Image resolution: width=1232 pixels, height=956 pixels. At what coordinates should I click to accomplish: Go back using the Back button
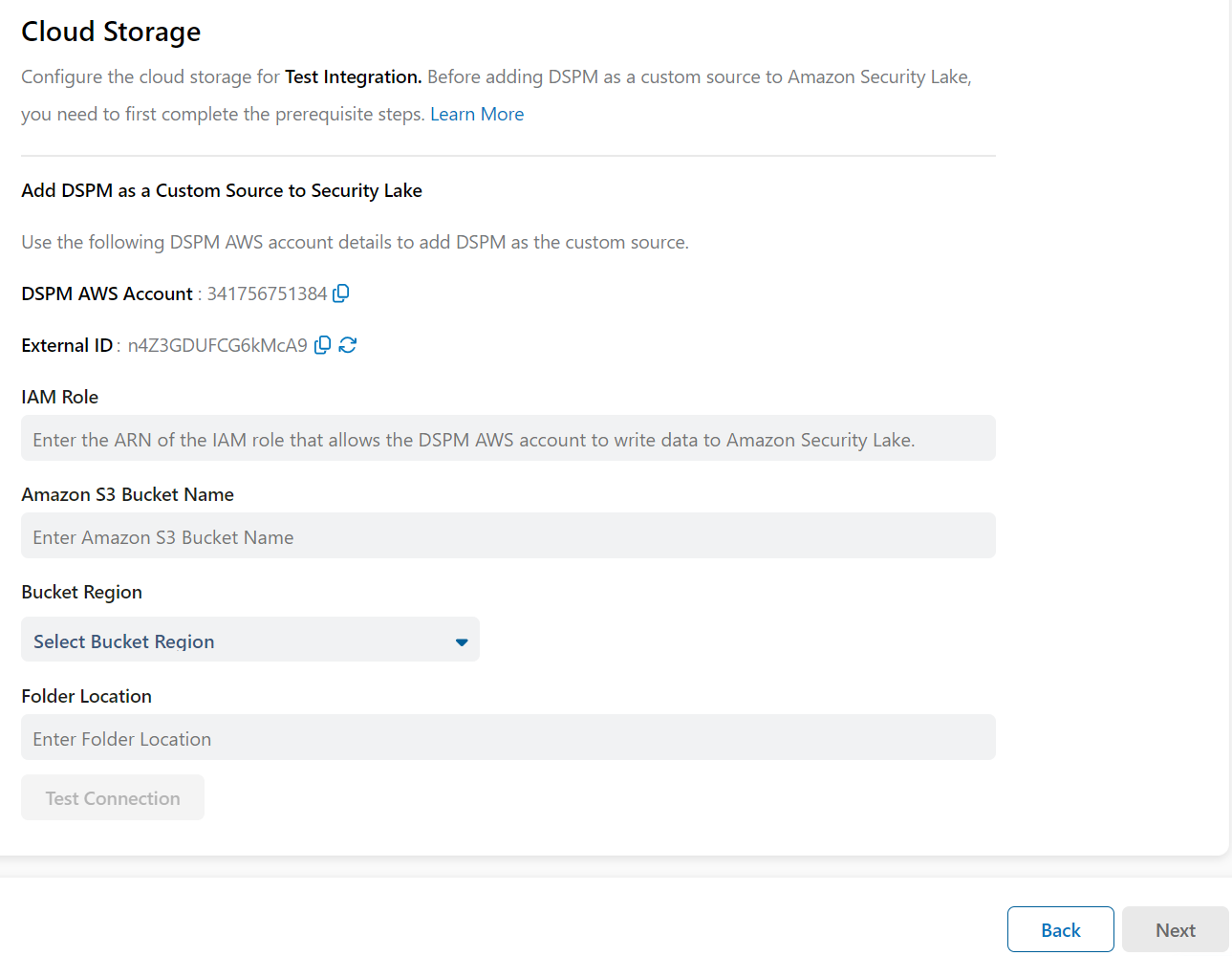(x=1060, y=929)
